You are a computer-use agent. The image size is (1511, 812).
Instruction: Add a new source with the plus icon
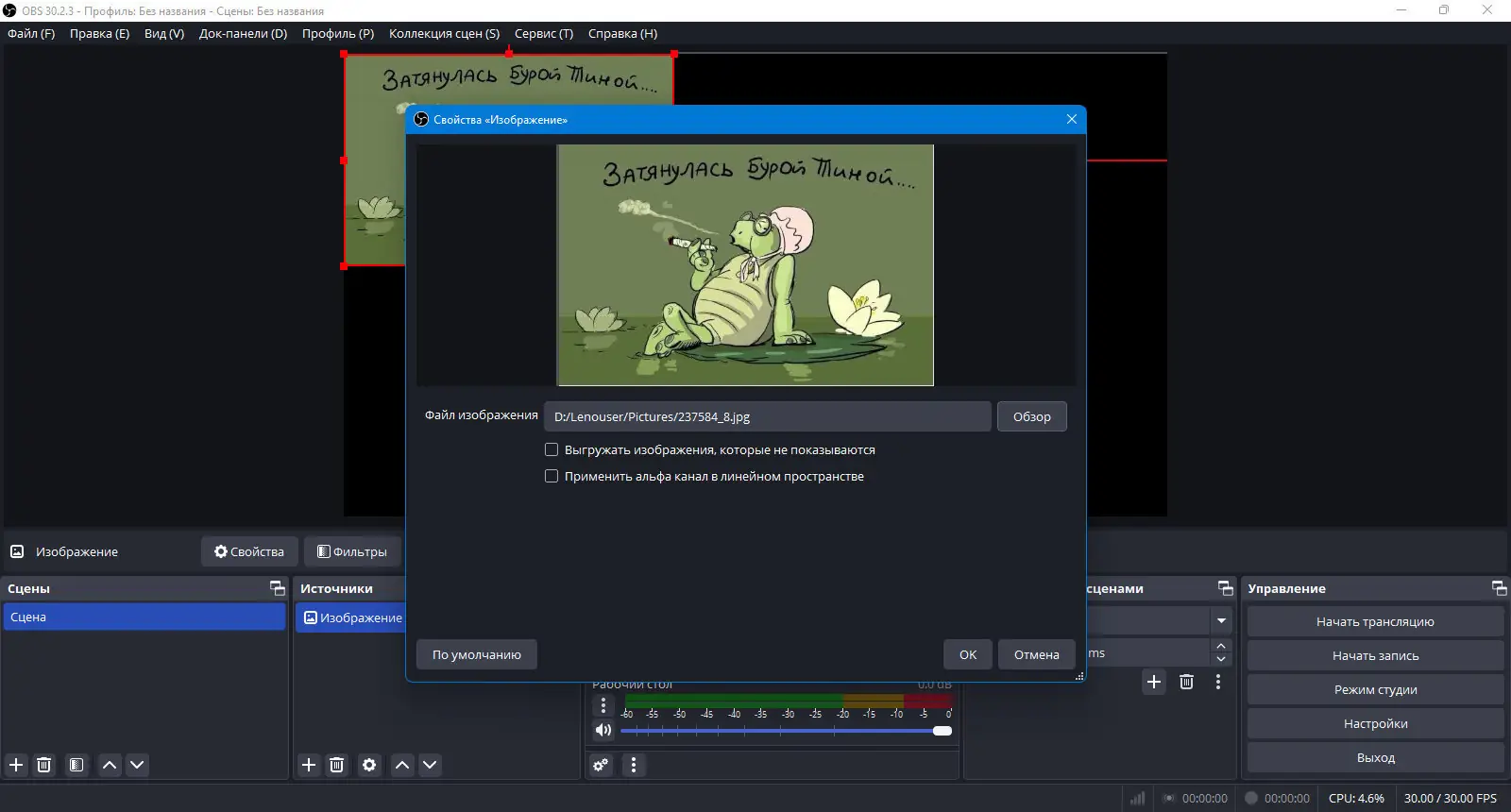(309, 765)
